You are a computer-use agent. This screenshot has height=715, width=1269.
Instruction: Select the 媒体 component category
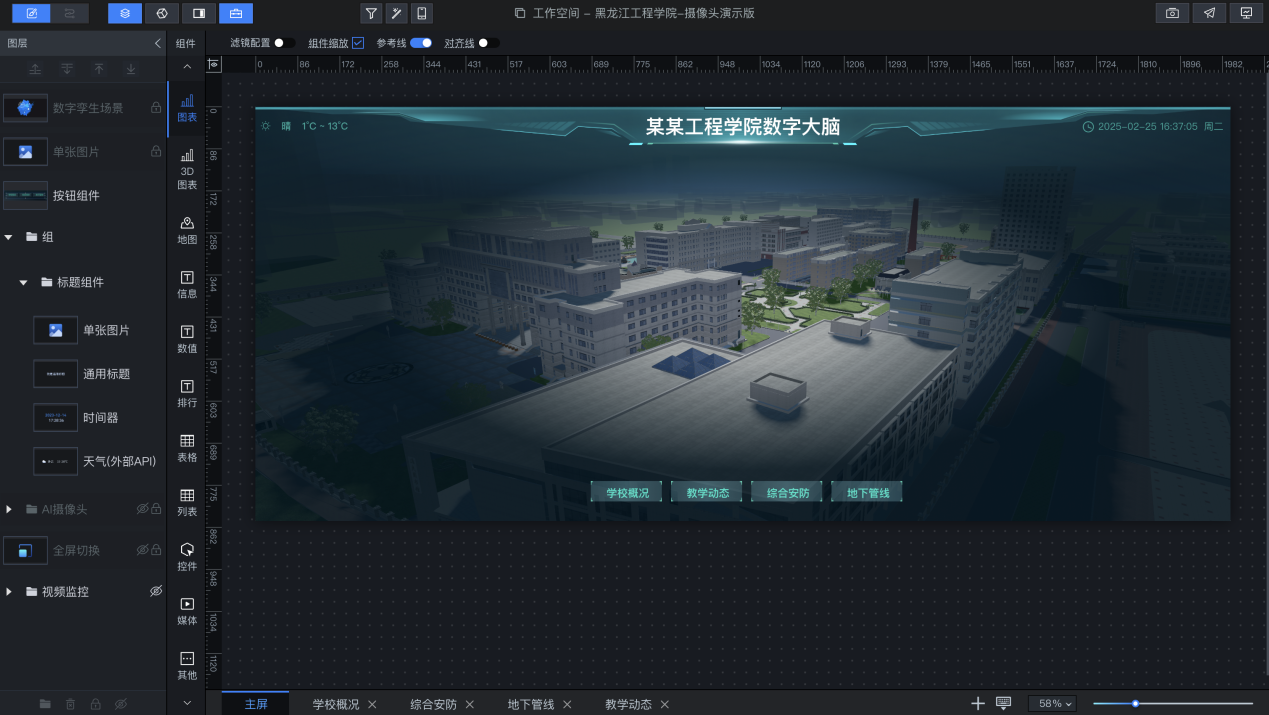187,611
